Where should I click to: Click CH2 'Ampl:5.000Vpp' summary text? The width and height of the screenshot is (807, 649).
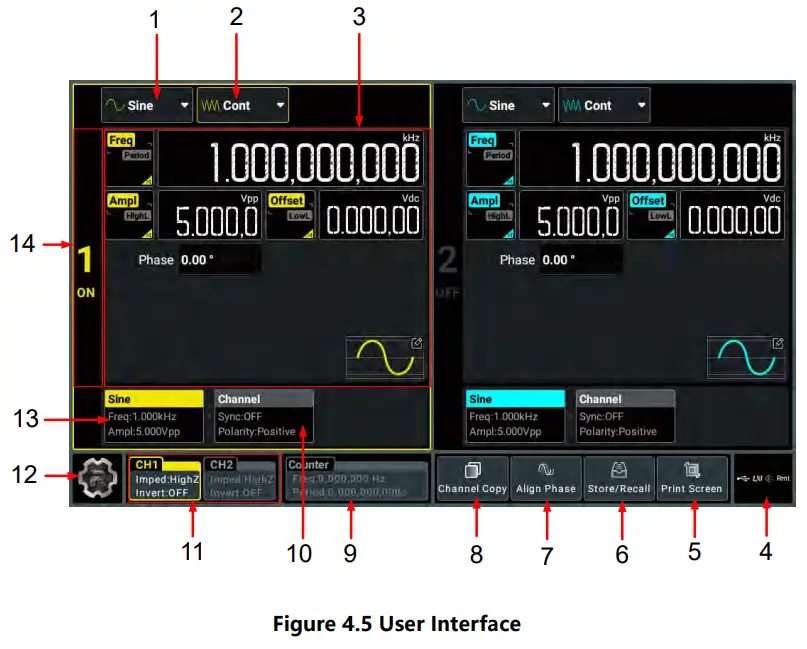505,431
